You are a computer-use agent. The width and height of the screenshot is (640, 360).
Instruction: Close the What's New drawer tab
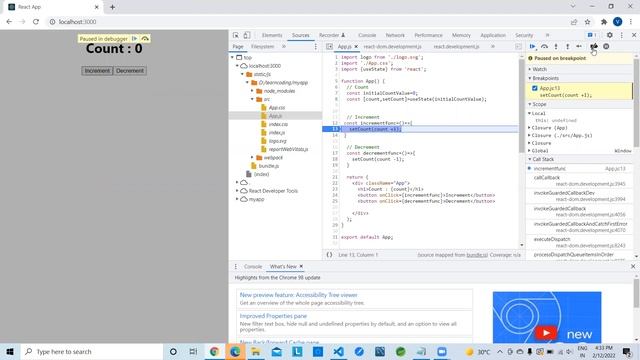[x=301, y=267]
